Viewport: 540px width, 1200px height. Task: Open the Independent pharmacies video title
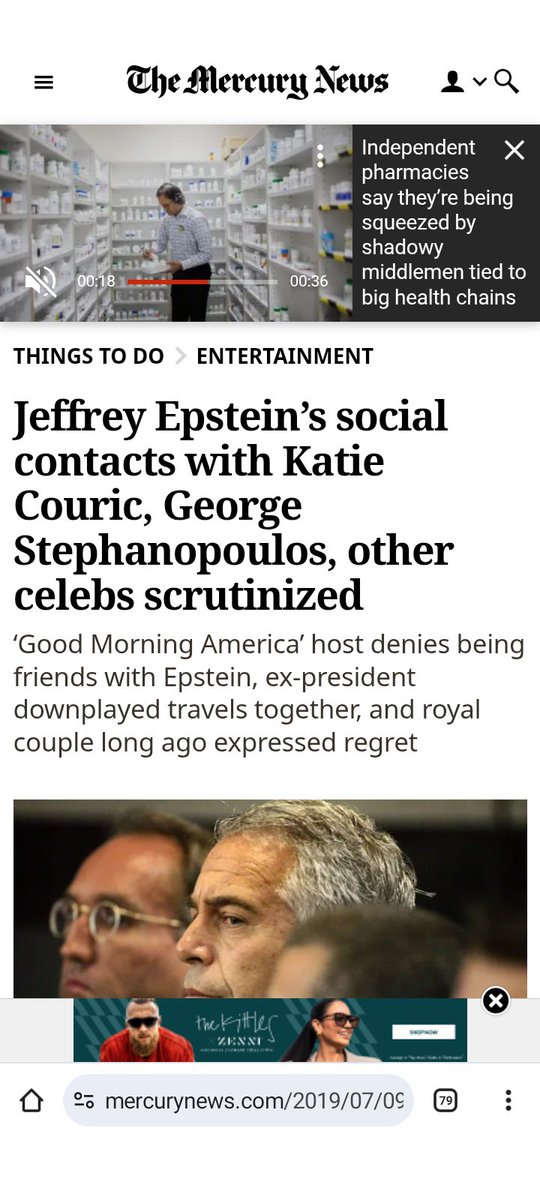[444, 222]
